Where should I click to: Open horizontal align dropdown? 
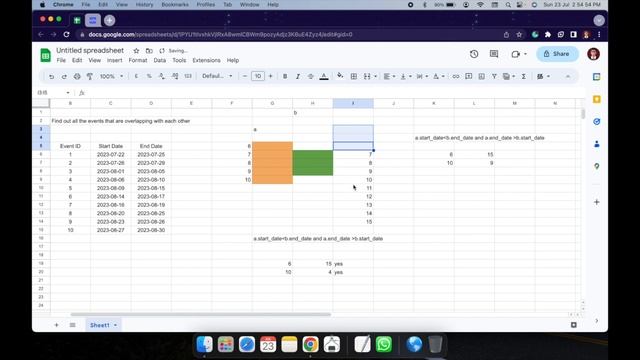[389, 76]
